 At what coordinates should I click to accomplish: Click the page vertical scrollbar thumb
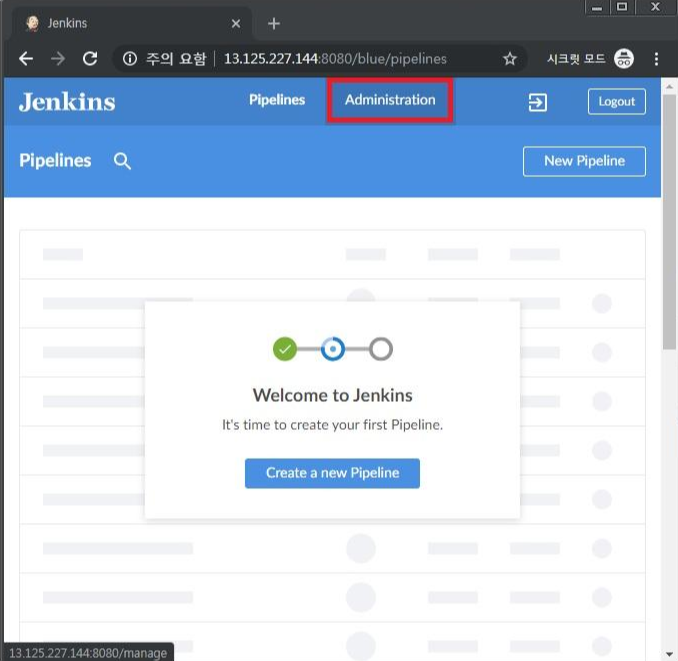tap(669, 220)
